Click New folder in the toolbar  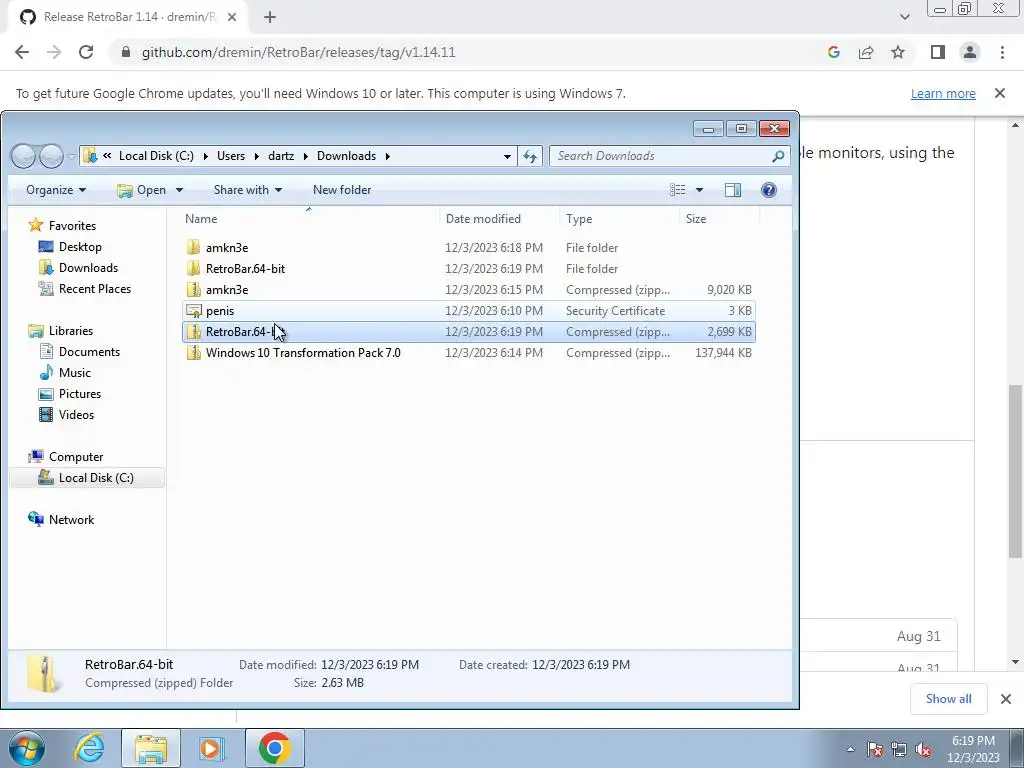[342, 189]
